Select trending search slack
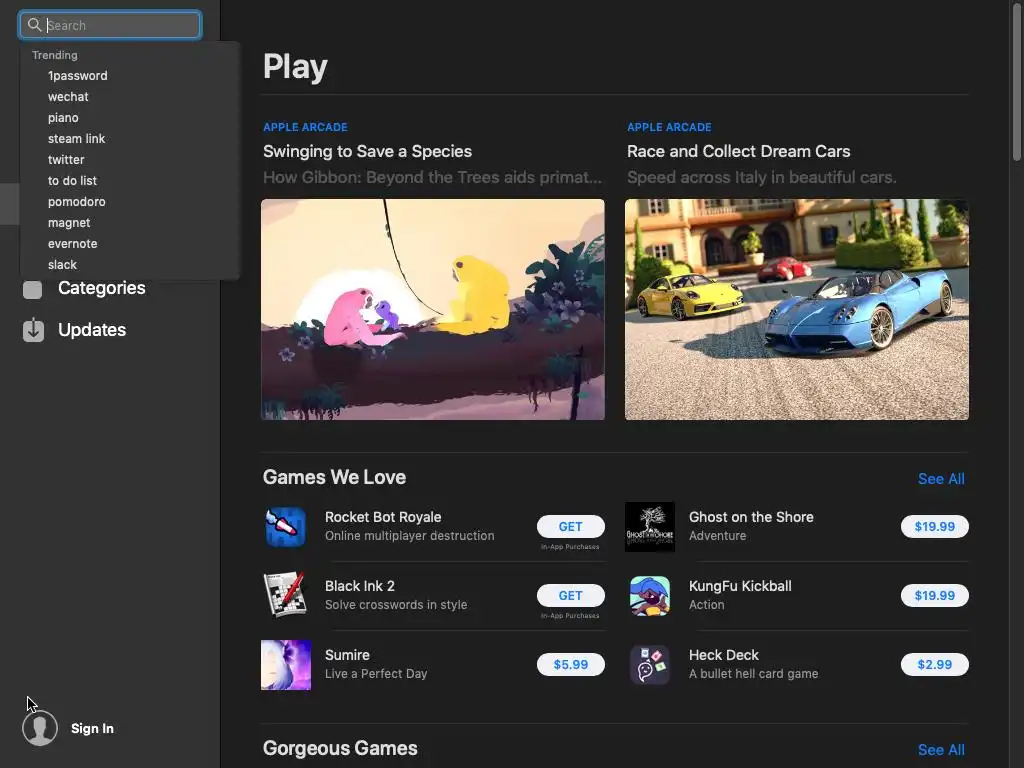The image size is (1024, 768). tap(62, 264)
